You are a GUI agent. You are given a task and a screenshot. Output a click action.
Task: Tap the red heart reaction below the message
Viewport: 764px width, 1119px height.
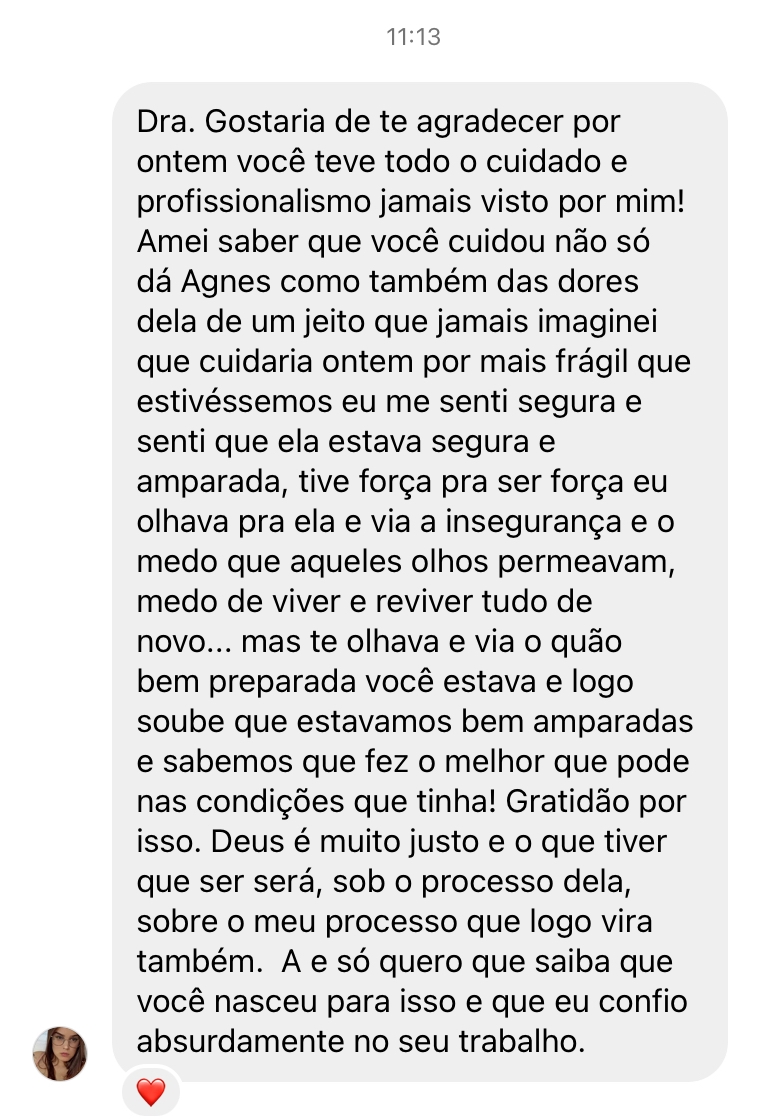pyautogui.click(x=151, y=1092)
